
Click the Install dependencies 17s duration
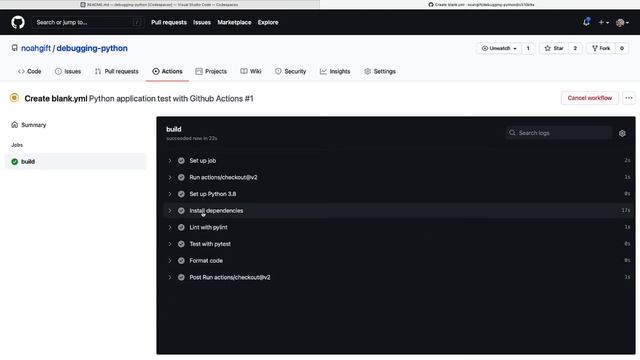626,211
